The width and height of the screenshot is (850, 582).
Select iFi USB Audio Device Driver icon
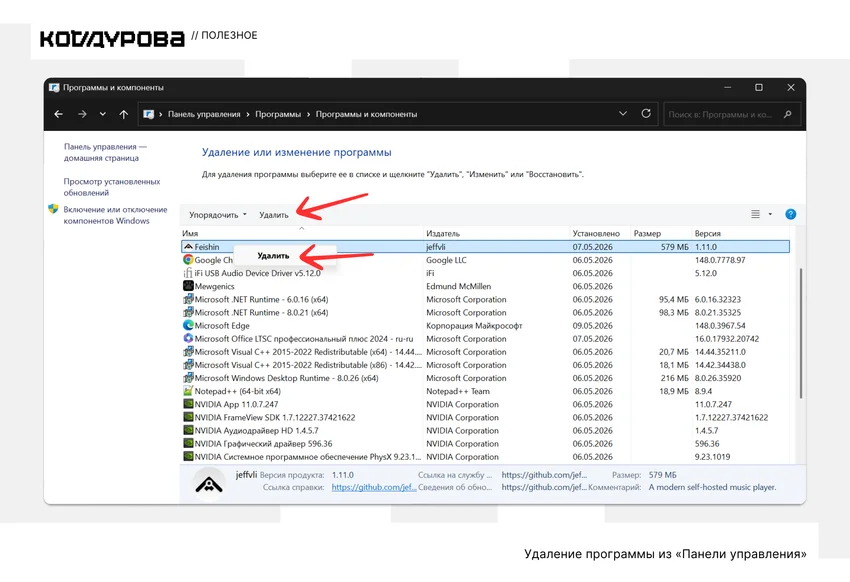click(188, 273)
